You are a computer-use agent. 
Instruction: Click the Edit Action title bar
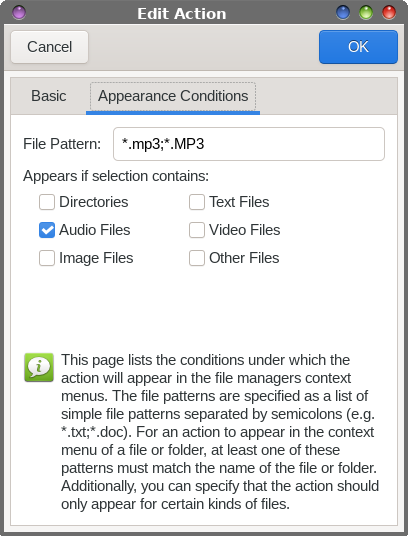pos(182,14)
